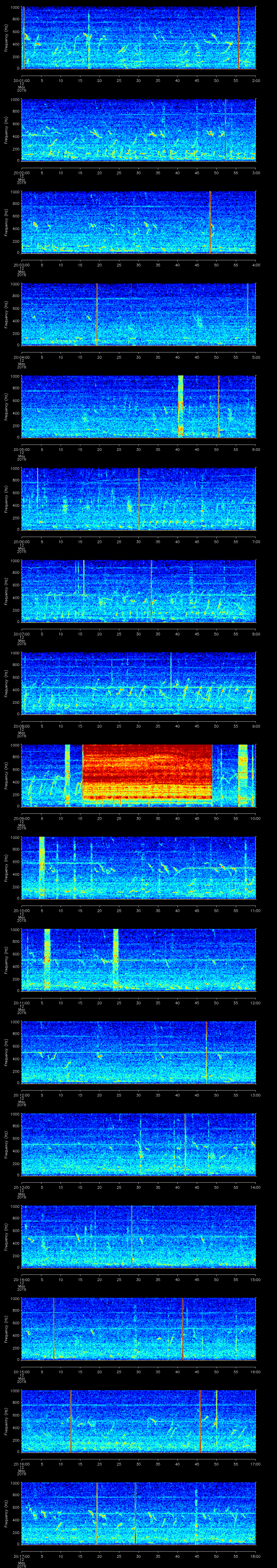Click the green burst in 20:10:00 spectrogram
Screen dimensions: 277x1568
coord(42,868)
